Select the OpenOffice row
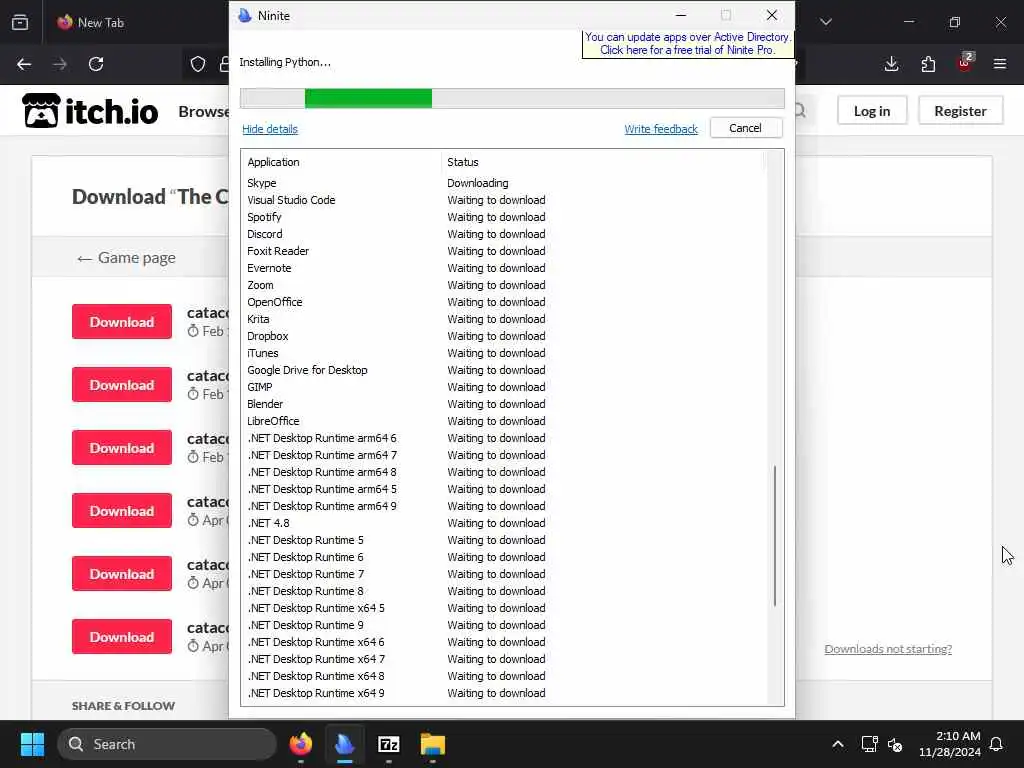This screenshot has height=768, width=1024. 504,302
